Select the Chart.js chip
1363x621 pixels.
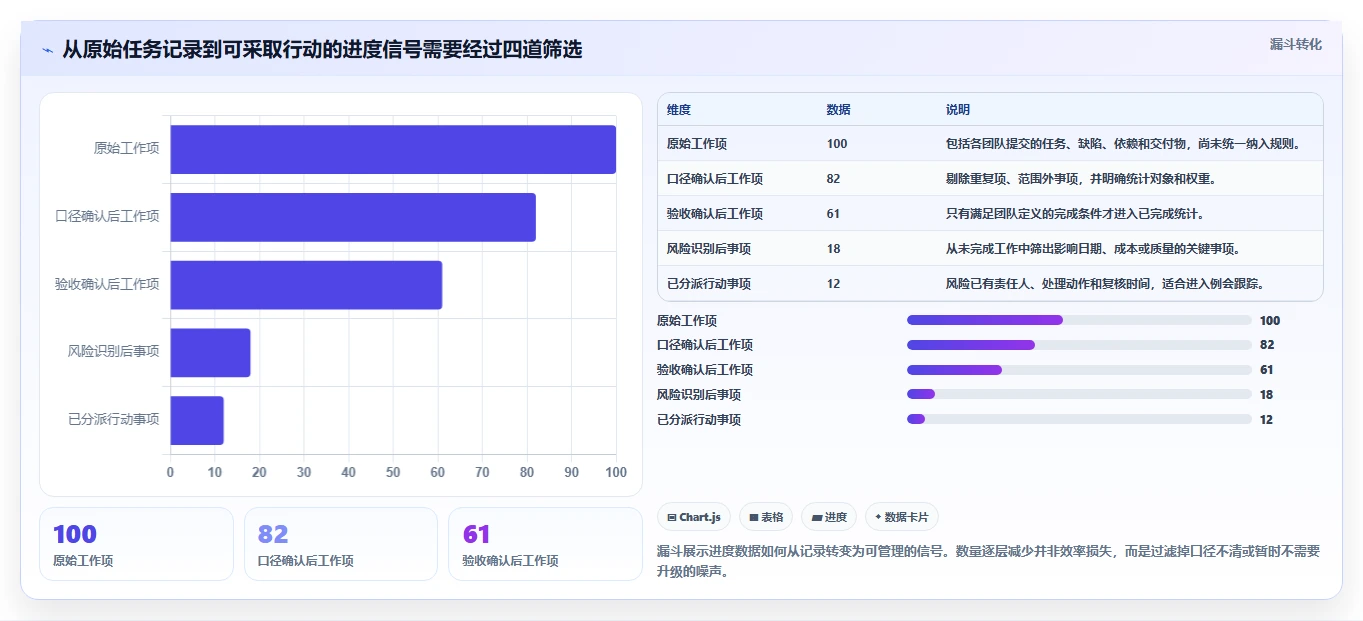coord(694,517)
